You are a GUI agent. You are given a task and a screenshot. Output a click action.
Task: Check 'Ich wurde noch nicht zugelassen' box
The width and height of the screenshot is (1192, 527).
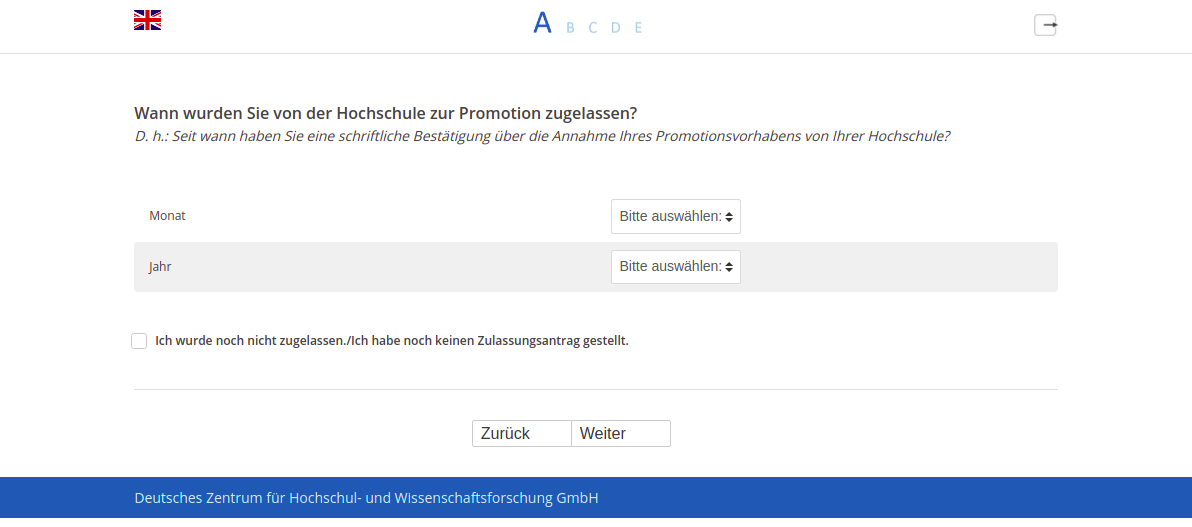click(x=139, y=341)
